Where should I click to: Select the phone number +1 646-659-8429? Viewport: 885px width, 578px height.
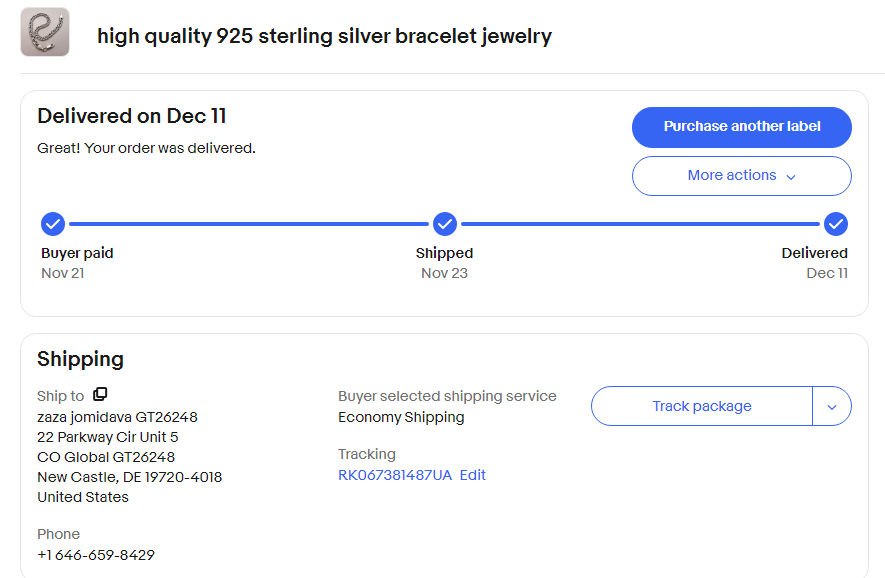96,555
